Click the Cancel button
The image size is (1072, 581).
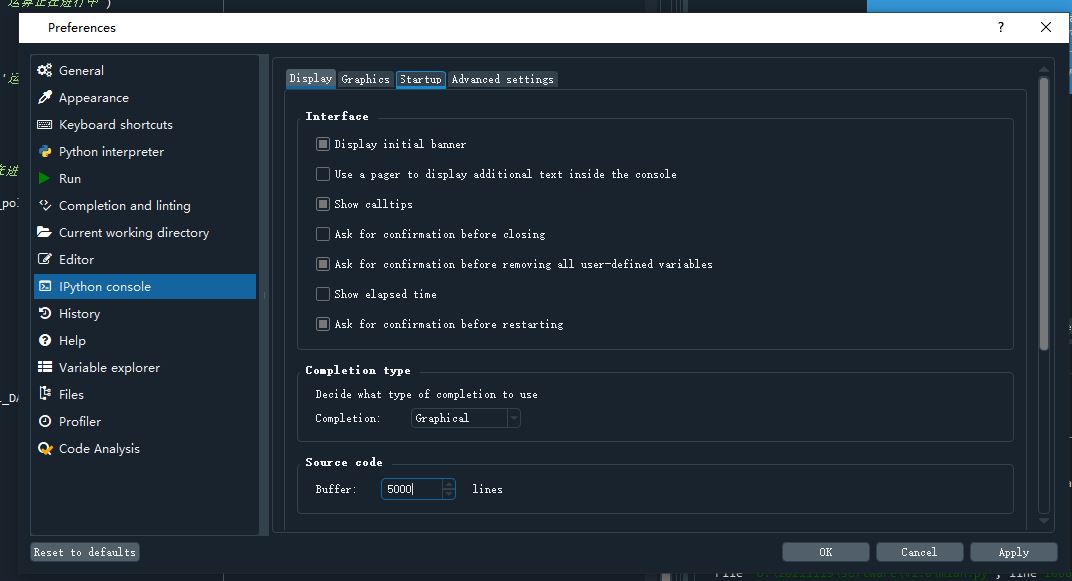(920, 552)
